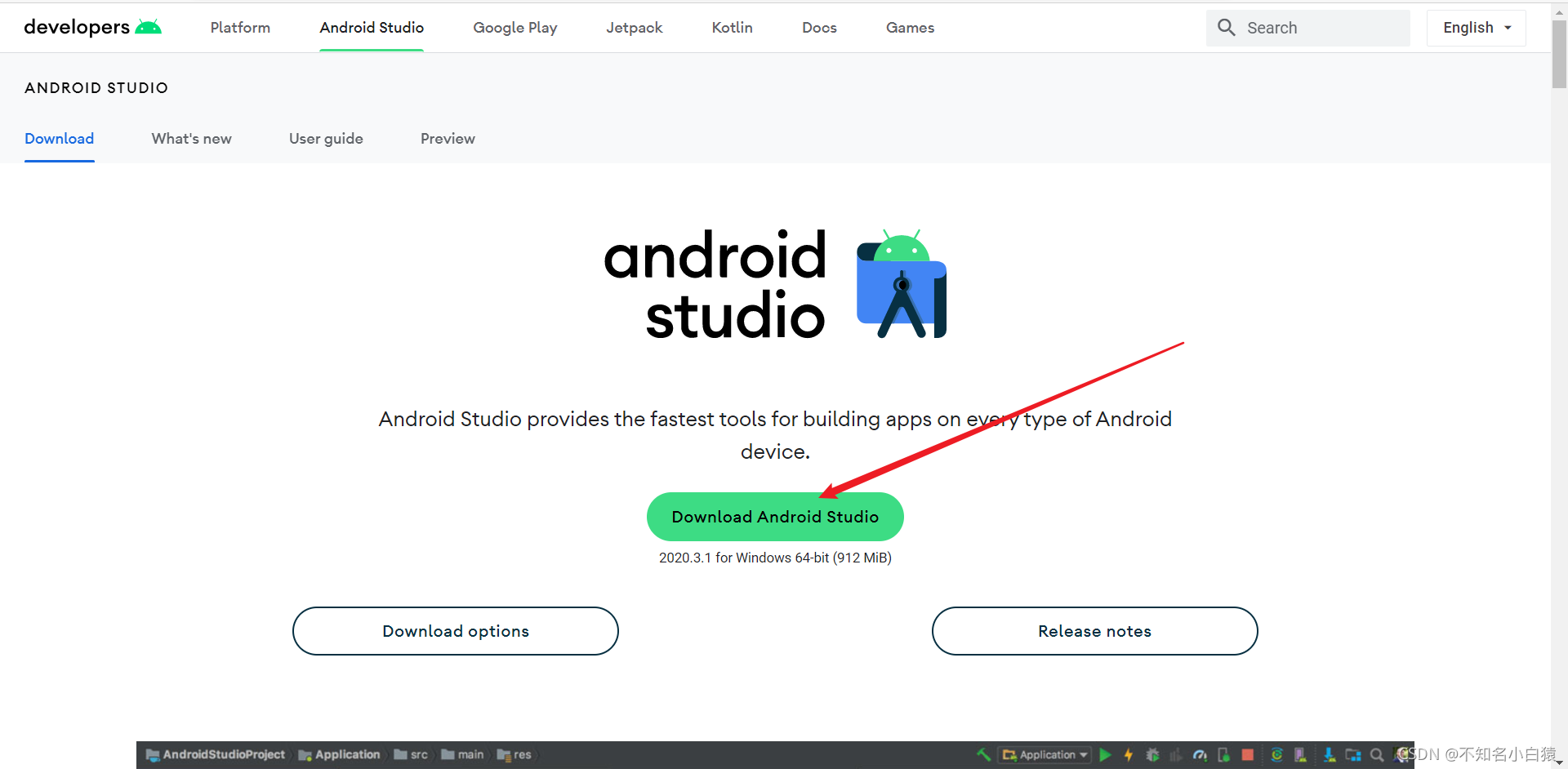Click the Debug bug icon
The height and width of the screenshot is (769, 1568).
click(1152, 754)
